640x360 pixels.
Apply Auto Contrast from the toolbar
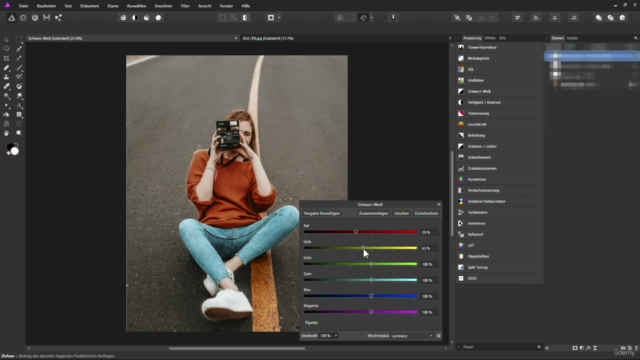pyautogui.click(x=135, y=18)
